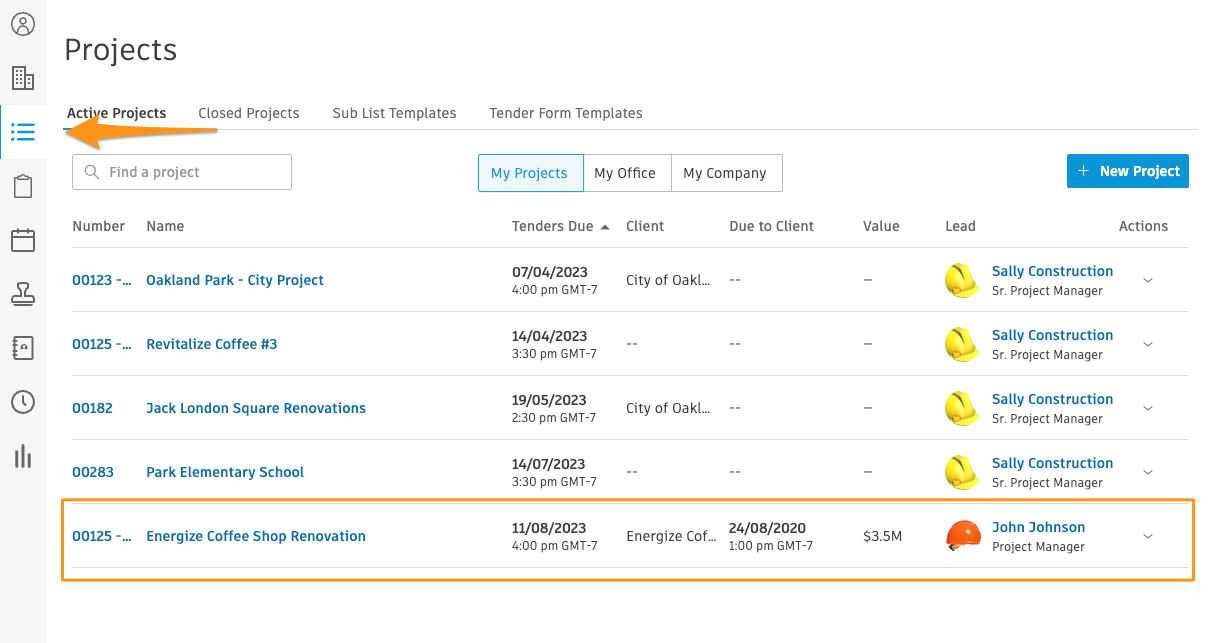Open the clipboard icon in sidebar
Screen dimensions: 1211x643
pyautogui.click(x=23, y=186)
